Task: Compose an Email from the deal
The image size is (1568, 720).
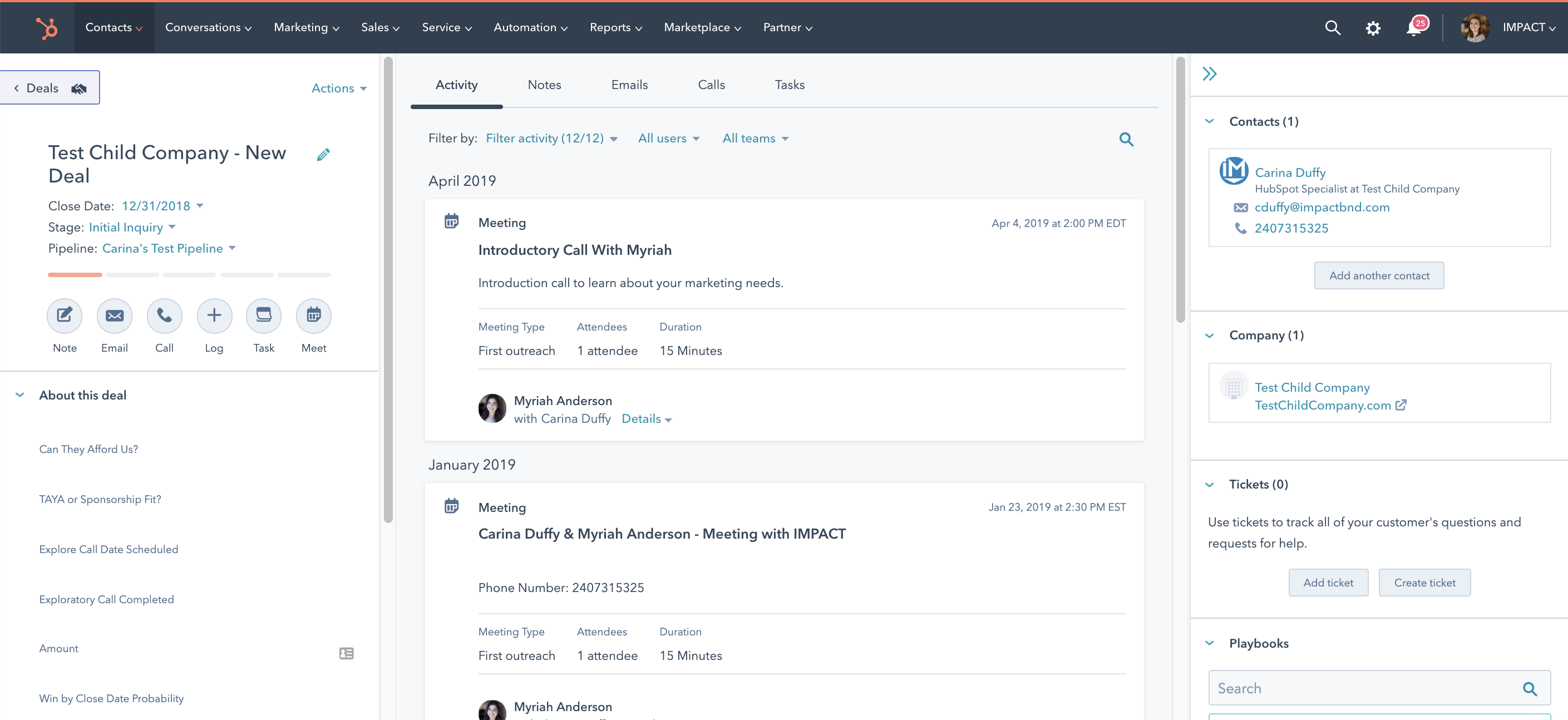Action: (115, 316)
